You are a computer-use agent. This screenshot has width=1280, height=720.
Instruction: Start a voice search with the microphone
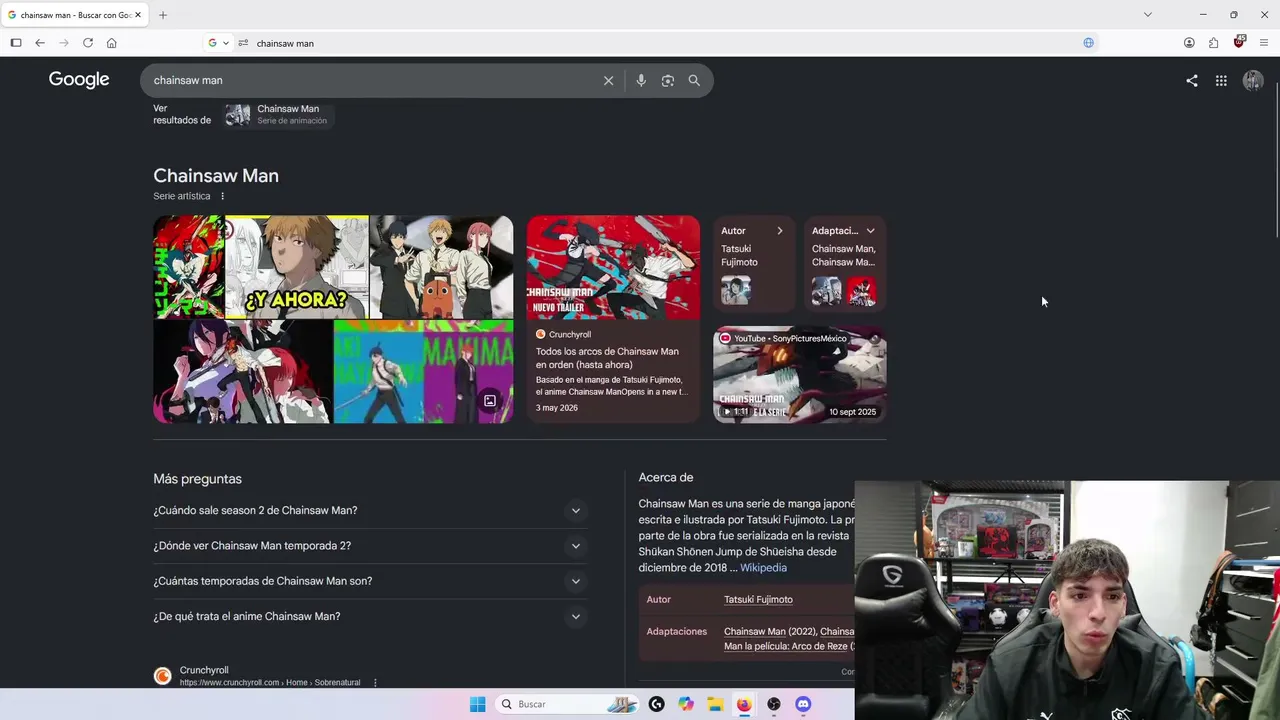pyautogui.click(x=641, y=81)
